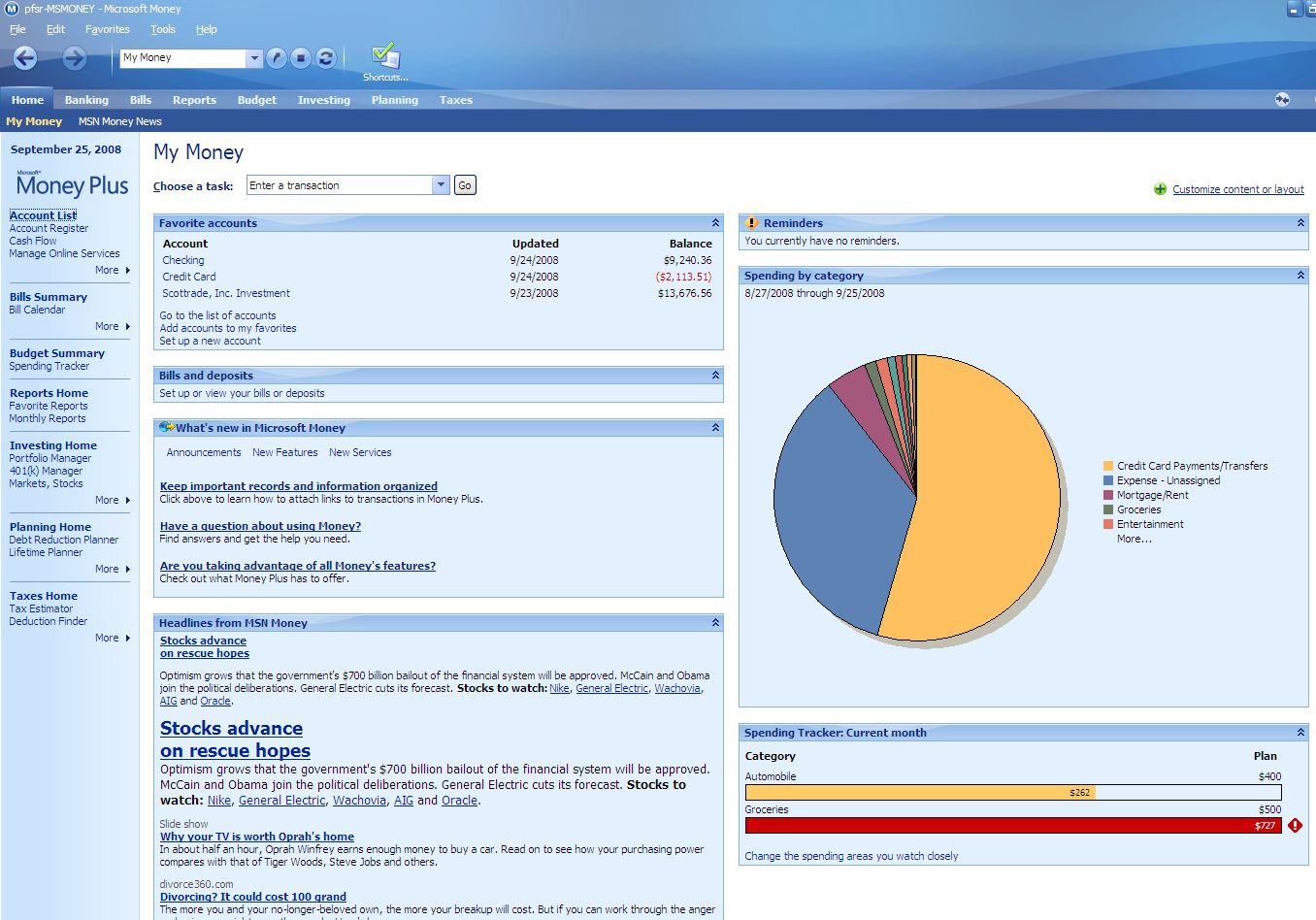Collapse the Favorite accounts panel

pyautogui.click(x=715, y=223)
